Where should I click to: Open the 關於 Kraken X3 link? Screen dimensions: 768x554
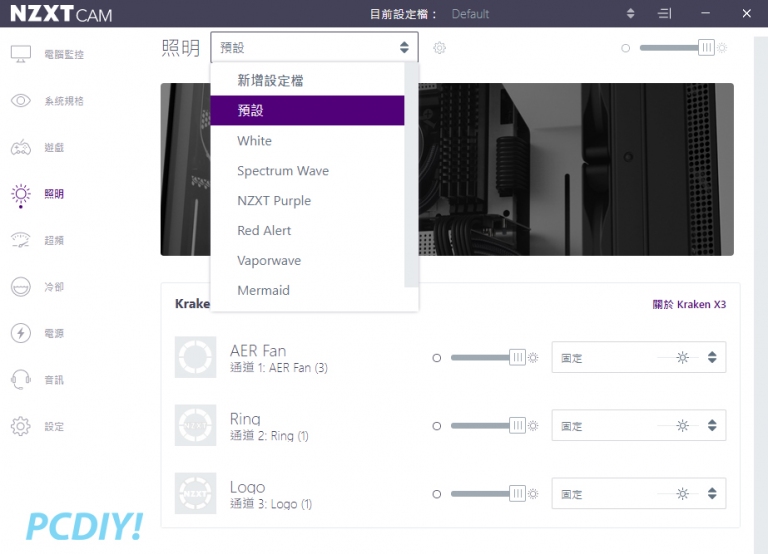click(x=689, y=304)
